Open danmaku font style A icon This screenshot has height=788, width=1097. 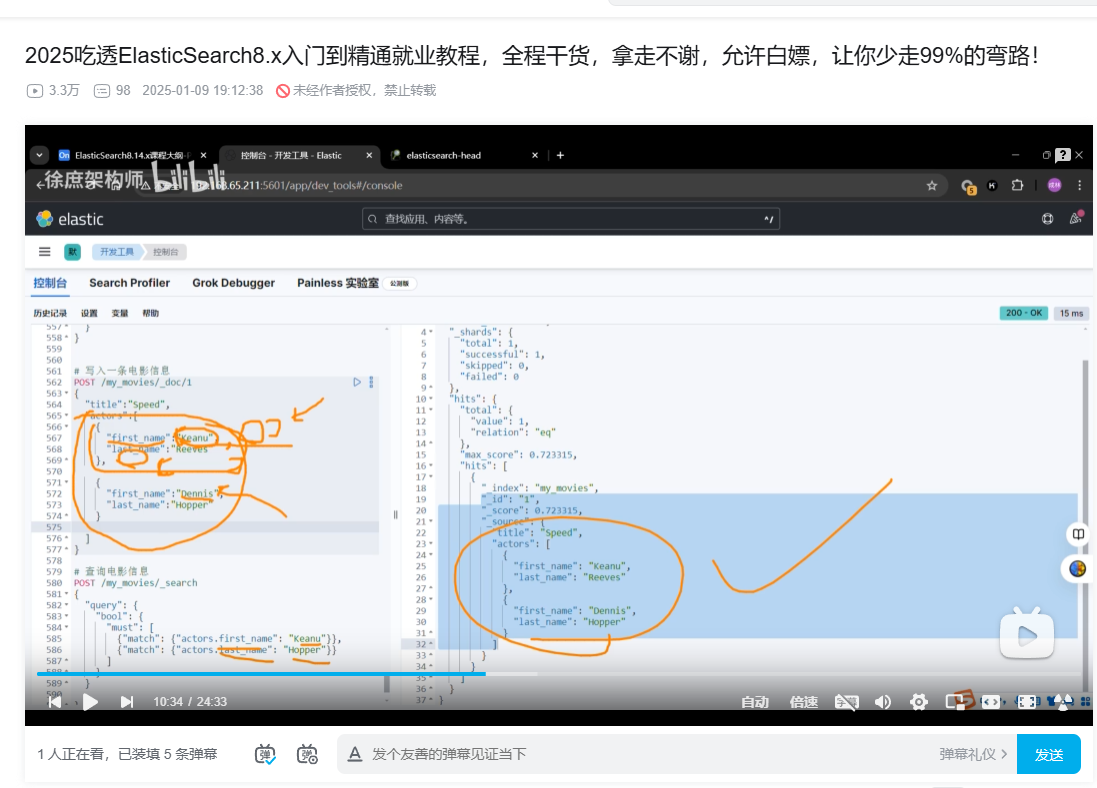(355, 754)
